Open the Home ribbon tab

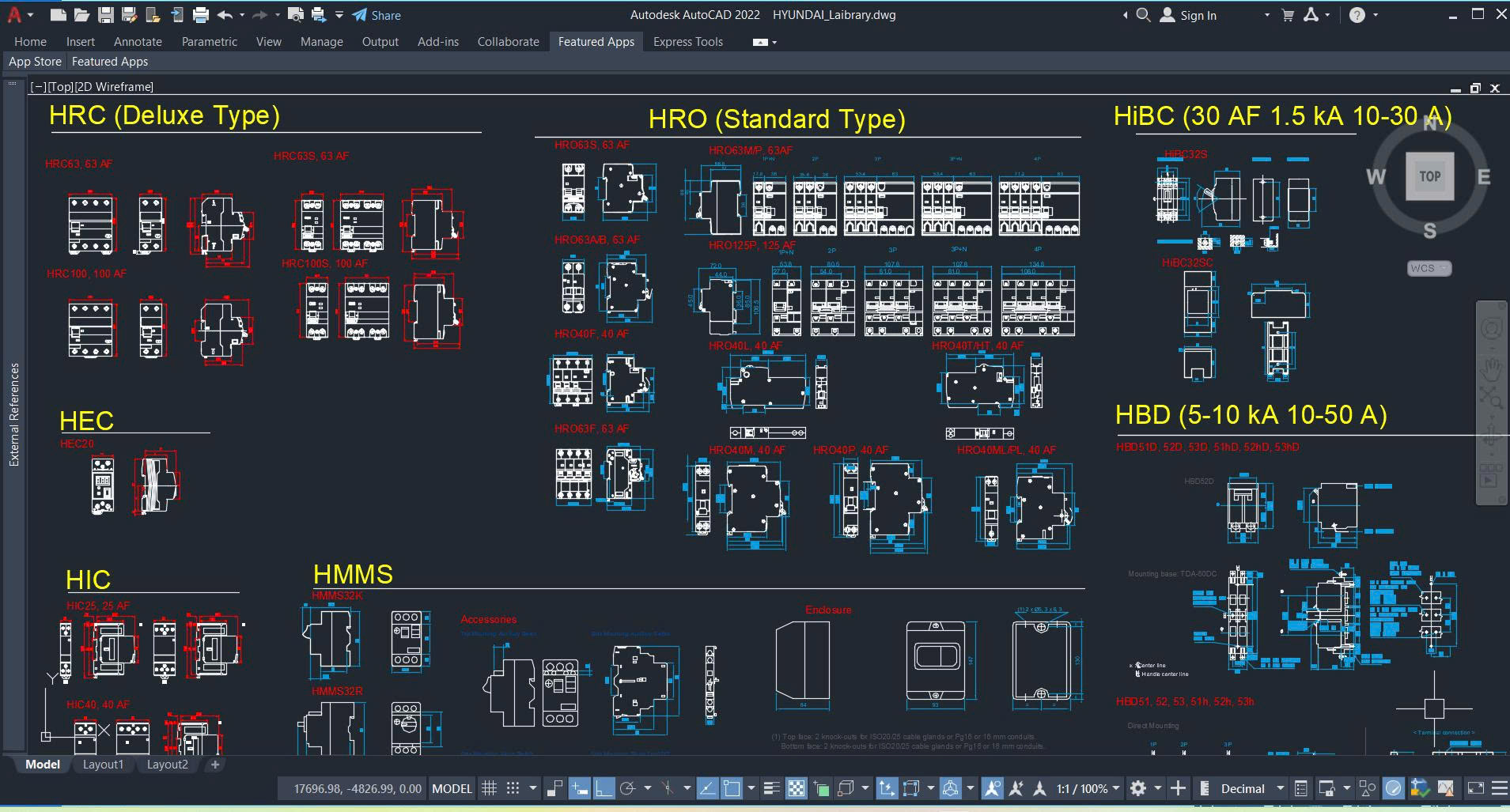tap(30, 41)
